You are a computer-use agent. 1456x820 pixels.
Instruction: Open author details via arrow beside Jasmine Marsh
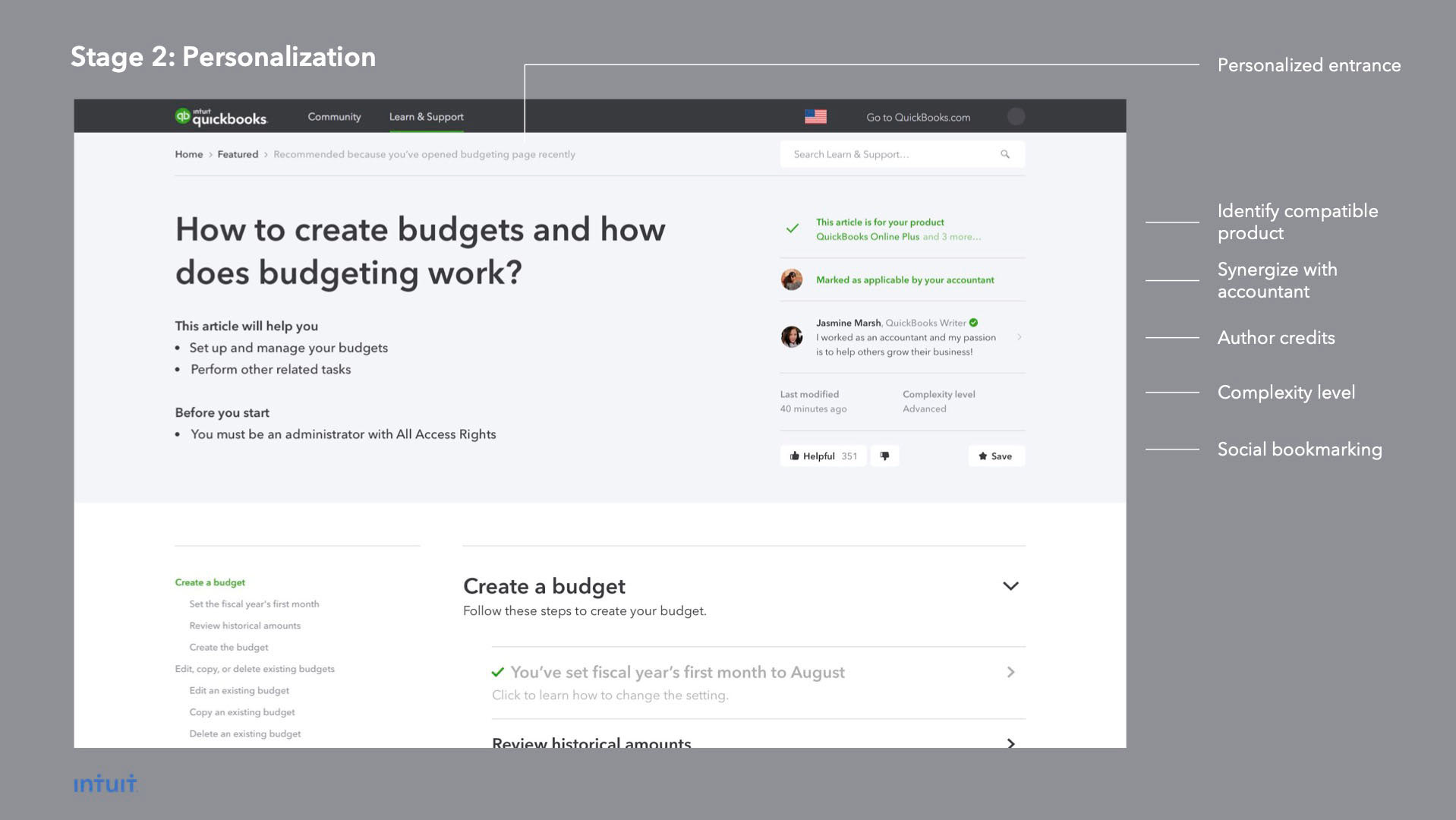coord(1019,337)
